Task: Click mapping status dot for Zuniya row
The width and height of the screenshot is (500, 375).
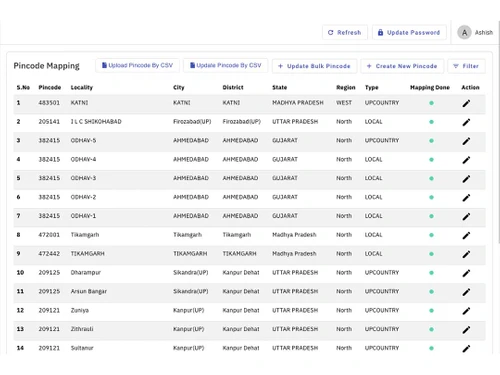Action: [431, 310]
